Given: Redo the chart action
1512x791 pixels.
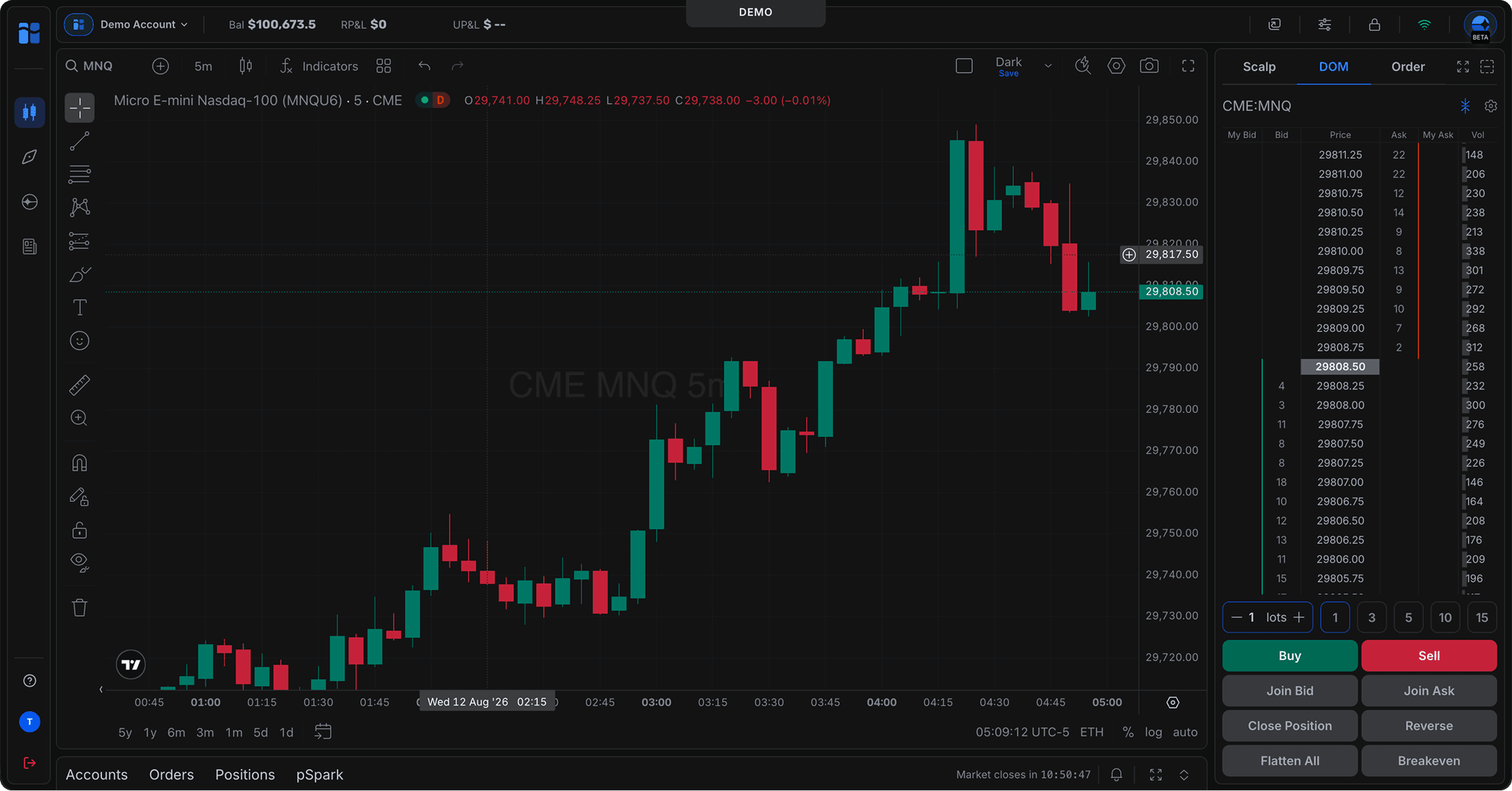Looking at the screenshot, I should [x=458, y=66].
